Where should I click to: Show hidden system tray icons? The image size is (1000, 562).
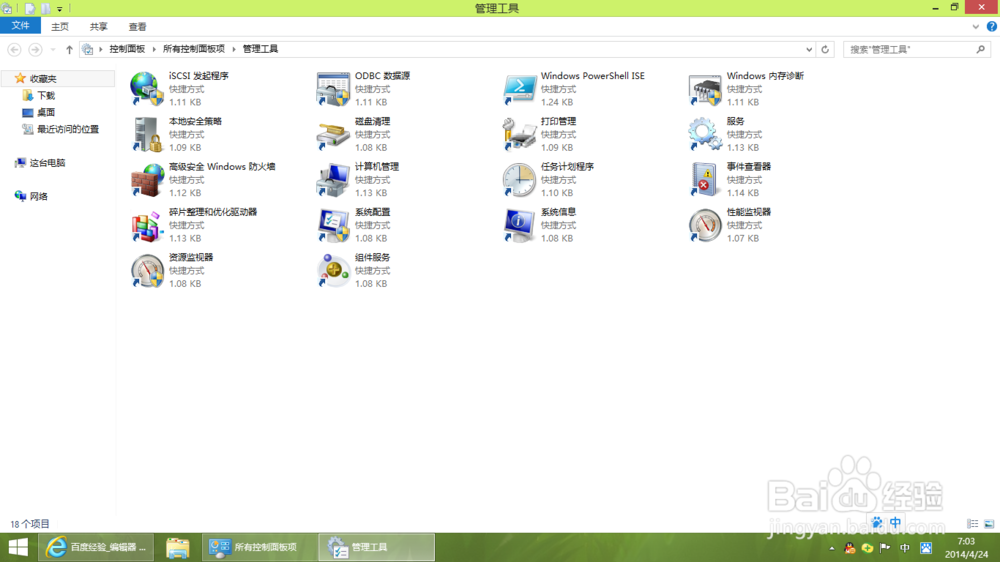pos(832,548)
